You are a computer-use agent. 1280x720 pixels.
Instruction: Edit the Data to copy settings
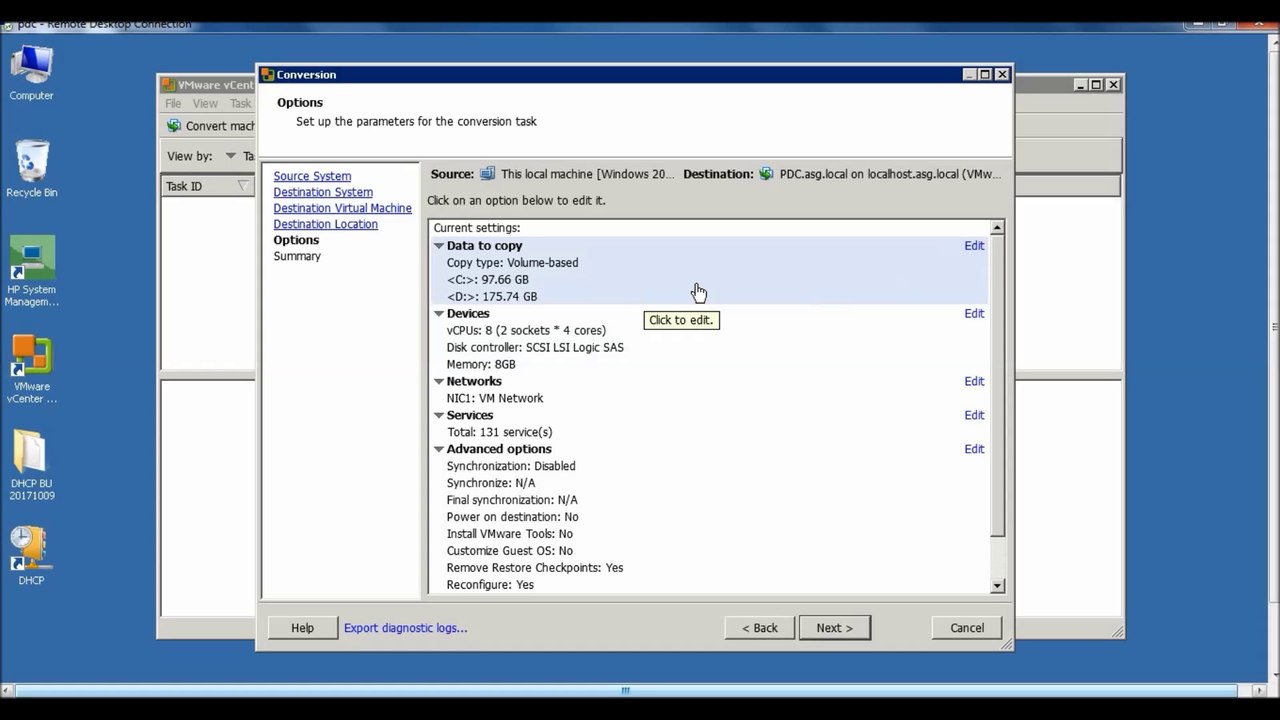coord(974,246)
